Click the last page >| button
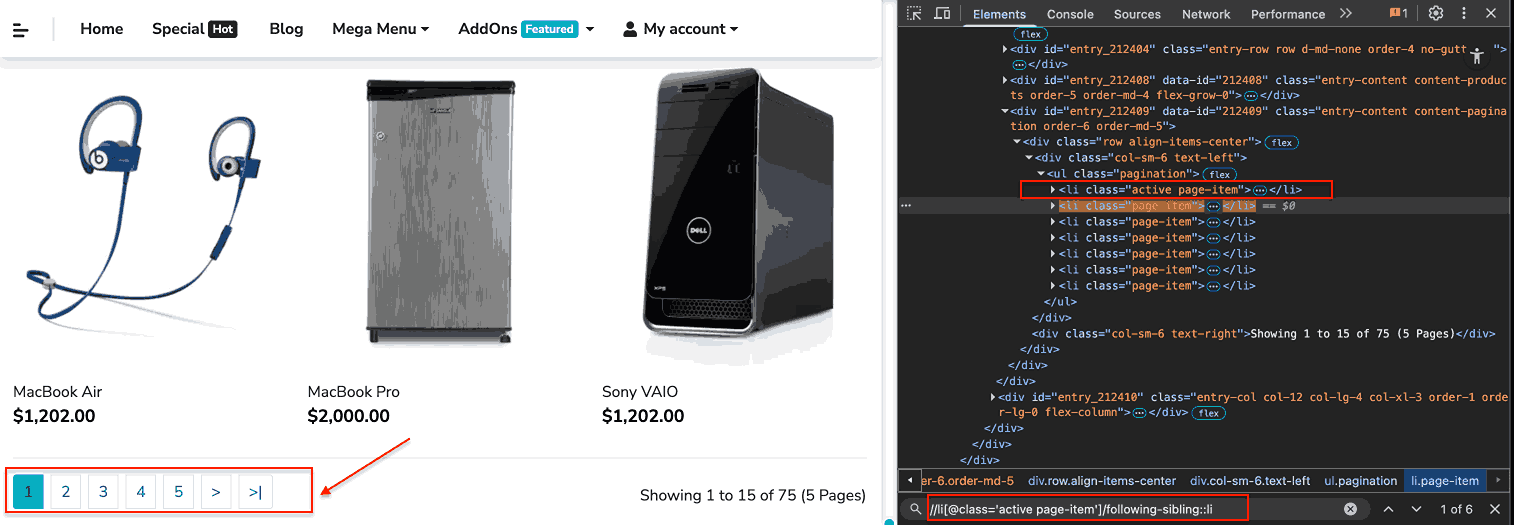This screenshot has width=1514, height=525. coord(256,492)
